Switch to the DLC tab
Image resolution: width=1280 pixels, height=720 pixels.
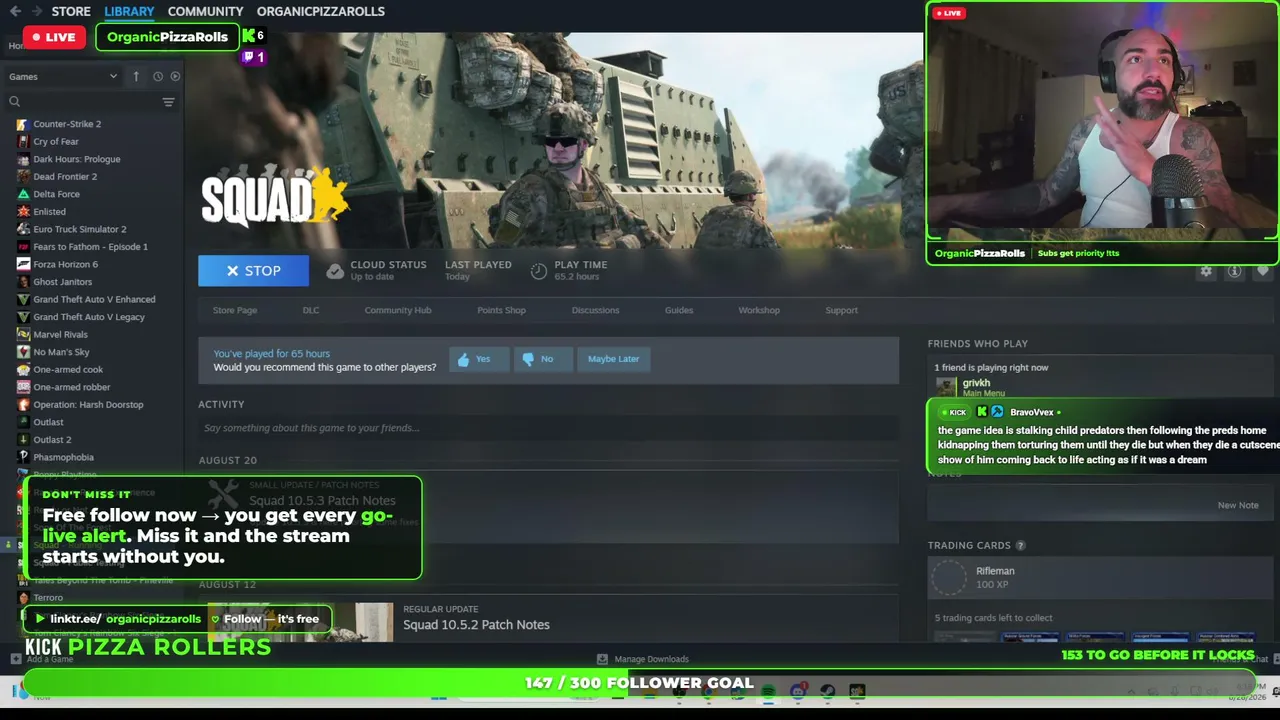pos(311,310)
